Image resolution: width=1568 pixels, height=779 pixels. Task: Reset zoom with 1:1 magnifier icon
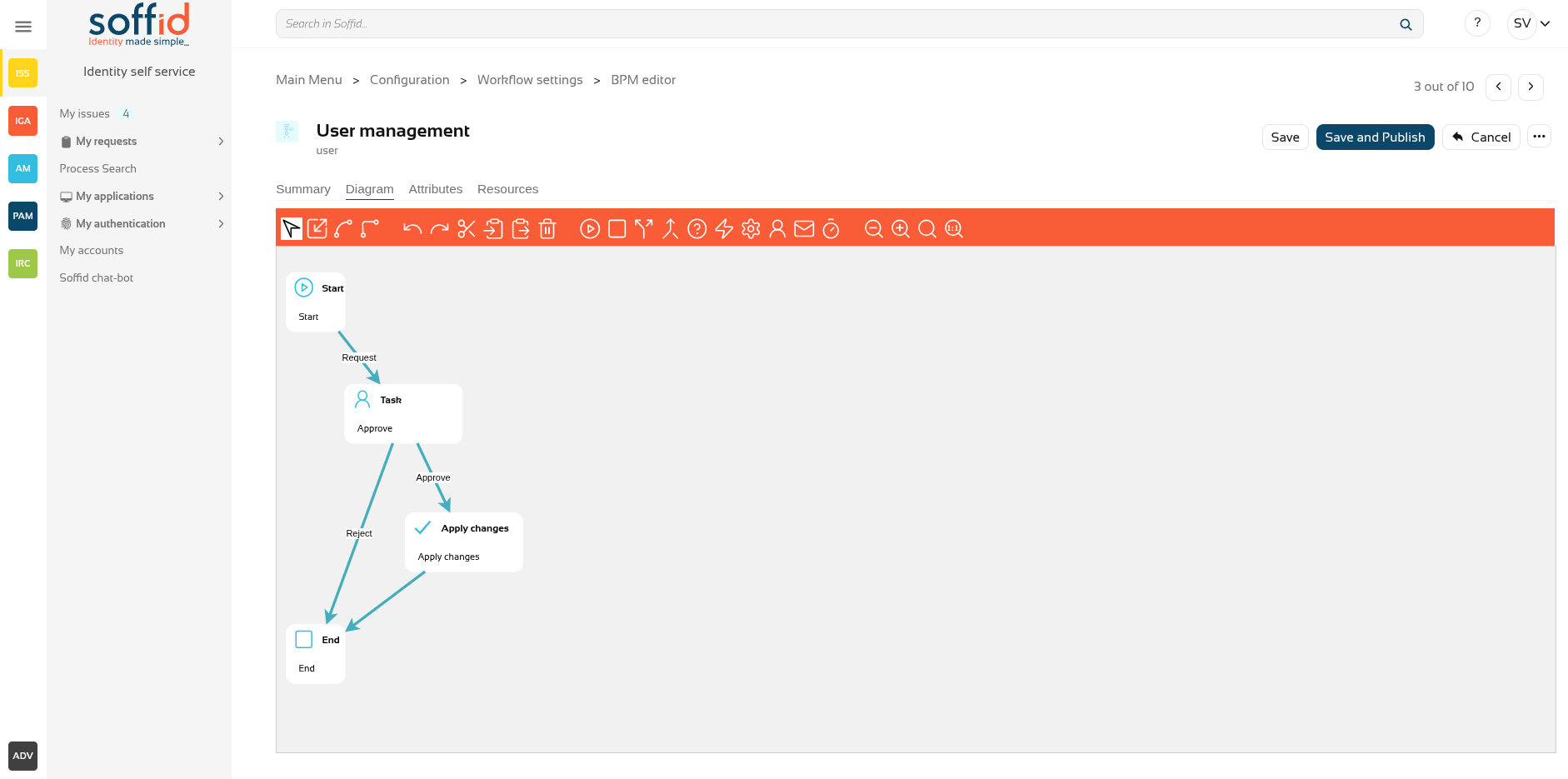click(954, 228)
